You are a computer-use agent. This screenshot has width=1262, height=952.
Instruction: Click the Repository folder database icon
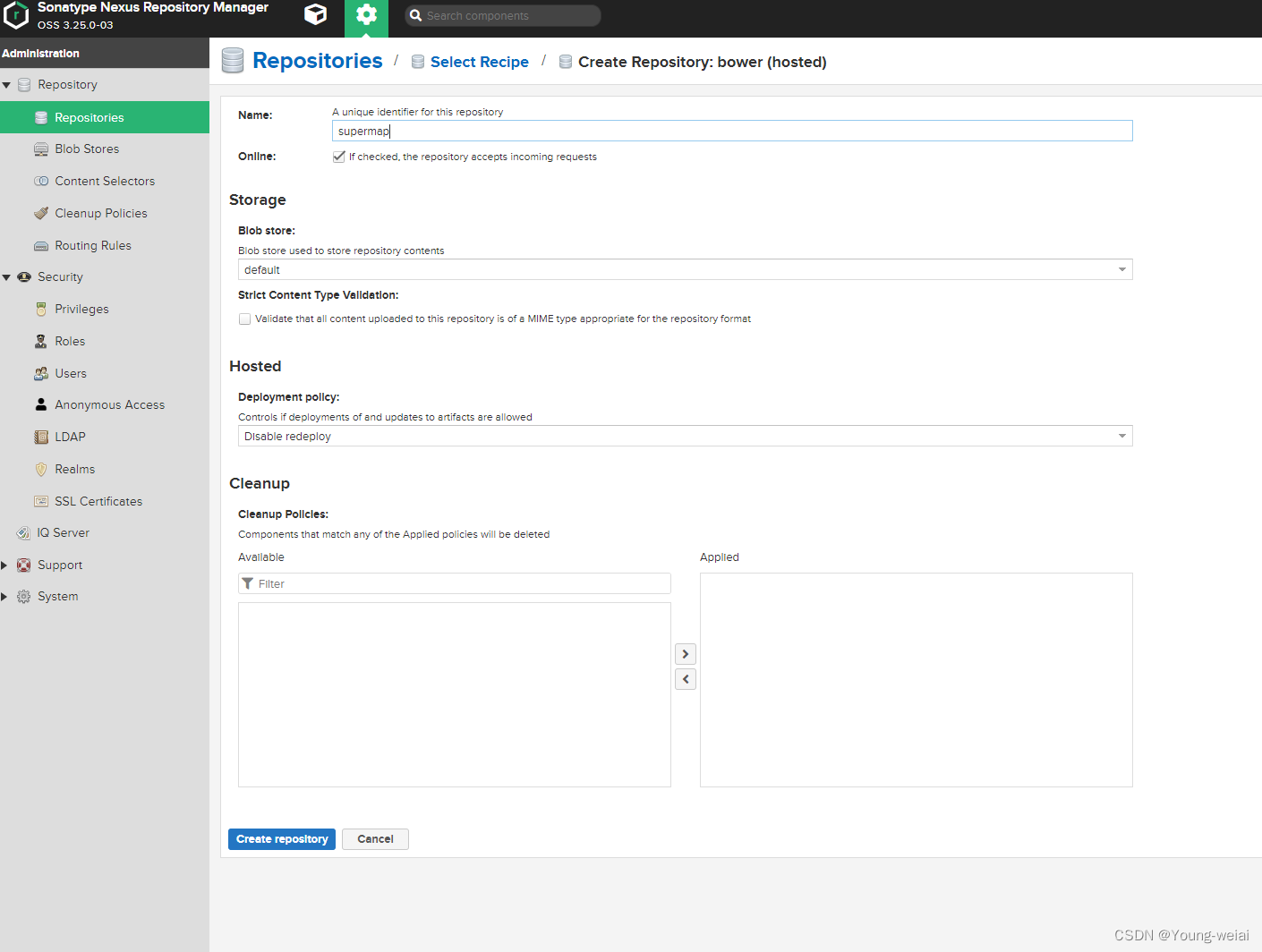tap(24, 85)
